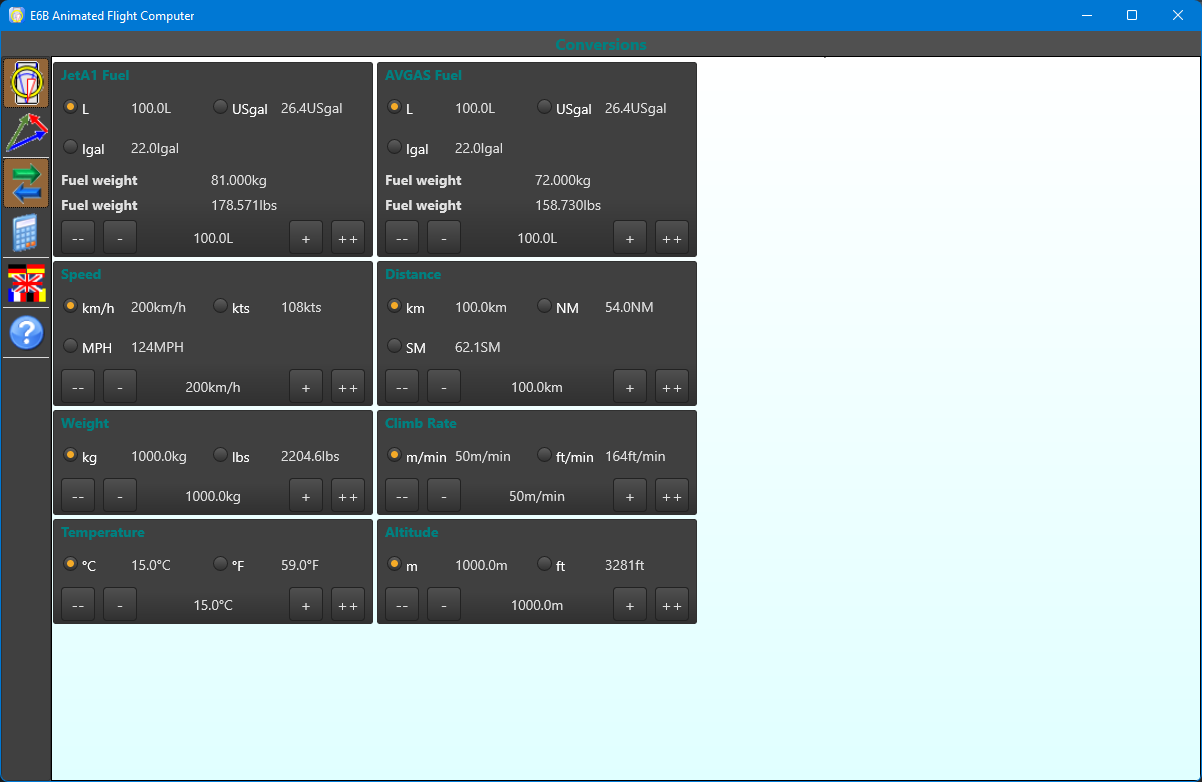Select the green-blue conversions arrows icon
Viewport: 1202px width, 782px height.
point(26,183)
